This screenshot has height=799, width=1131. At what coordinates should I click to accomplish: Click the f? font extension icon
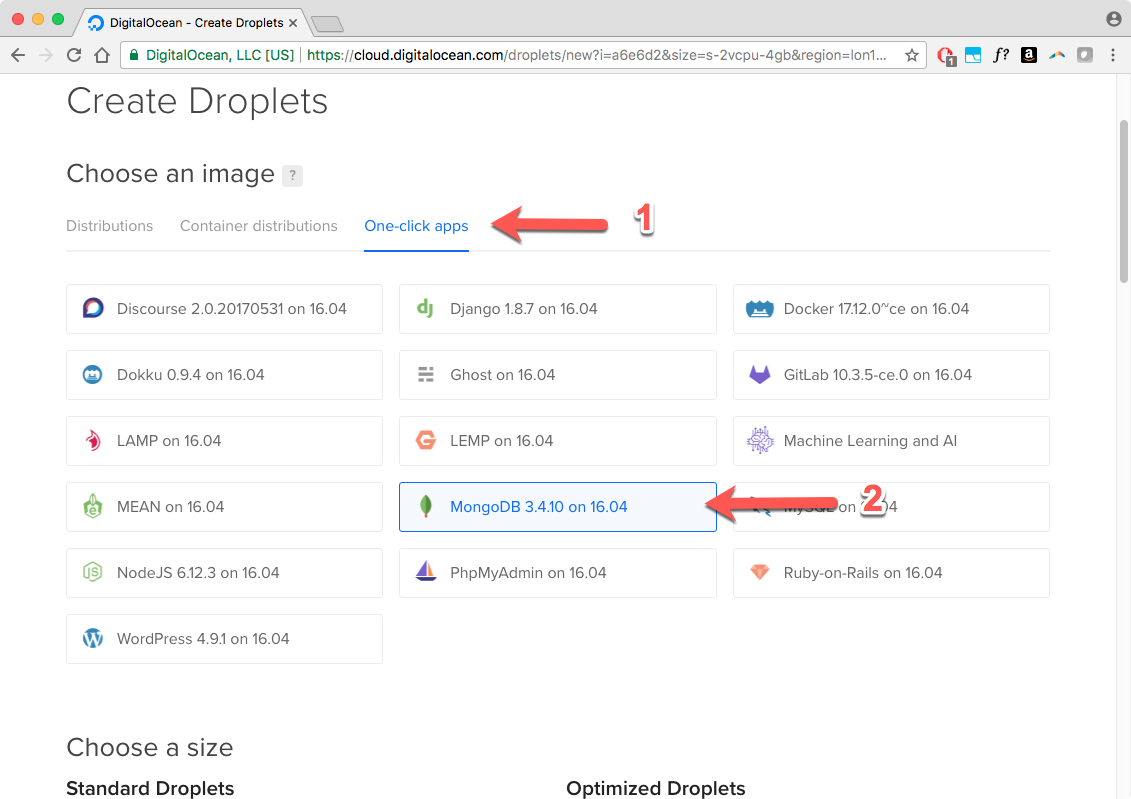tap(1000, 55)
